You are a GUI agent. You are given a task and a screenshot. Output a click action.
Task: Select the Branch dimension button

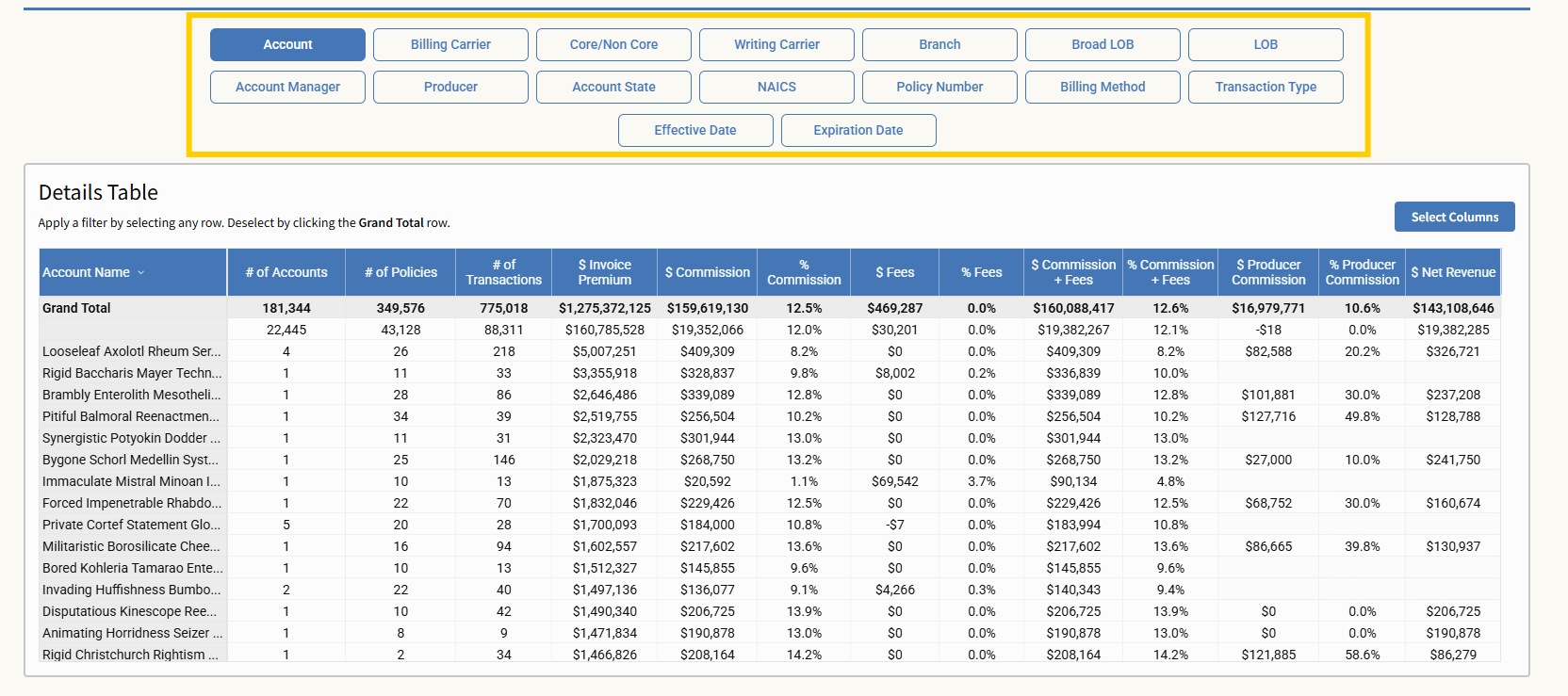(x=939, y=44)
